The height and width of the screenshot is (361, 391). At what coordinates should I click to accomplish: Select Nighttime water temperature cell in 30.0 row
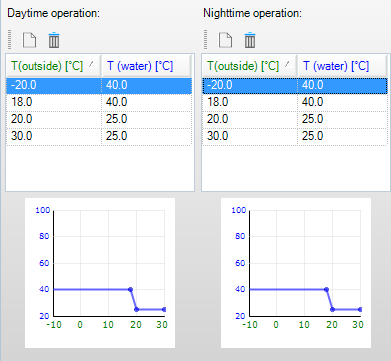tap(343, 136)
